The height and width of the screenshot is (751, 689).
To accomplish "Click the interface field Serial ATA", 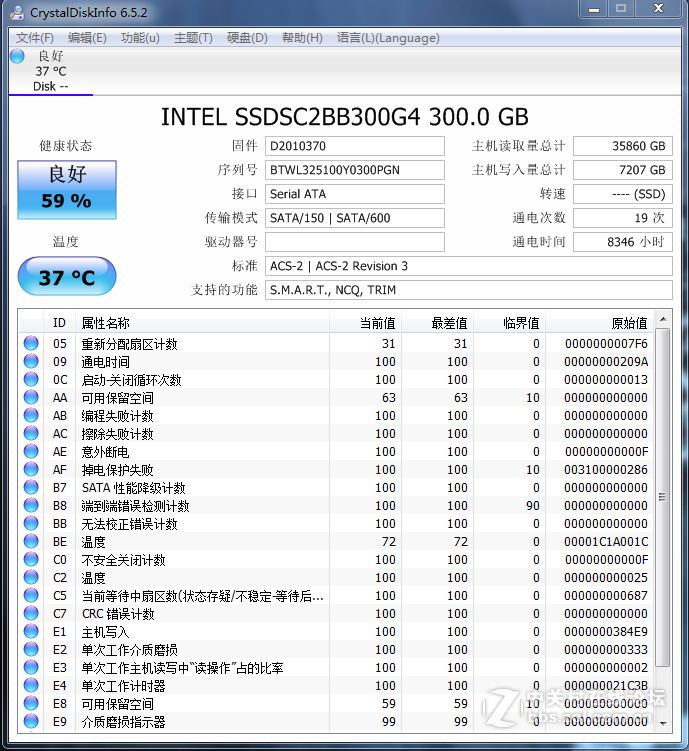I will (355, 194).
